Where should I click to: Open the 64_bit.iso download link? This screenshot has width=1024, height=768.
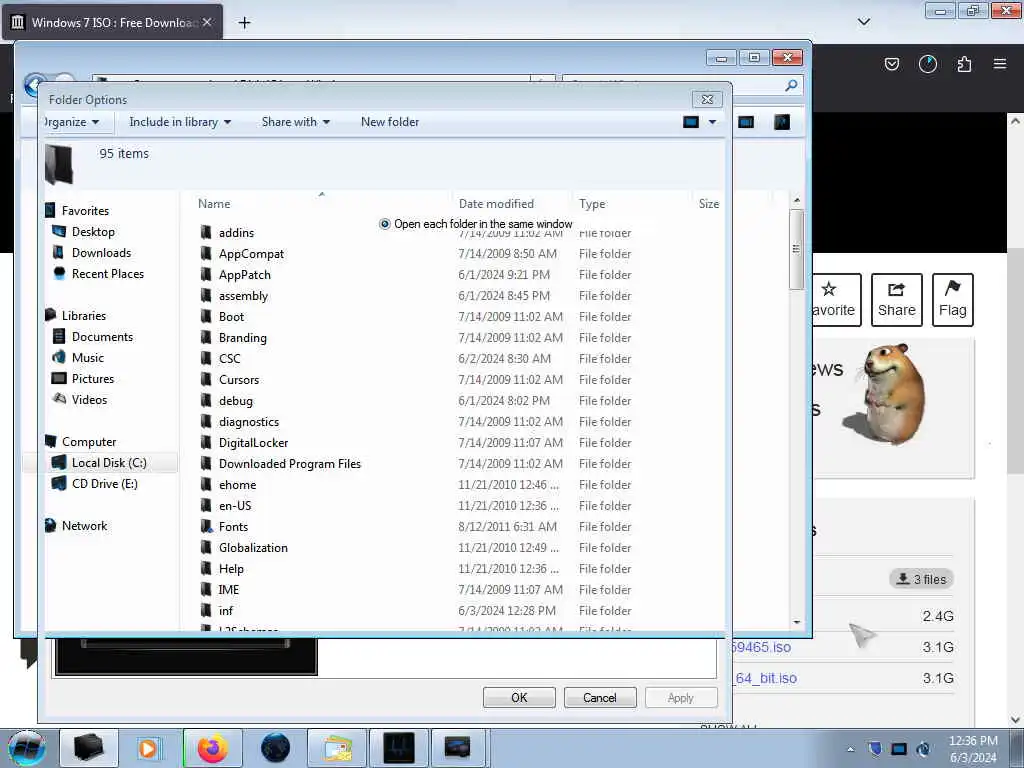pyautogui.click(x=766, y=679)
